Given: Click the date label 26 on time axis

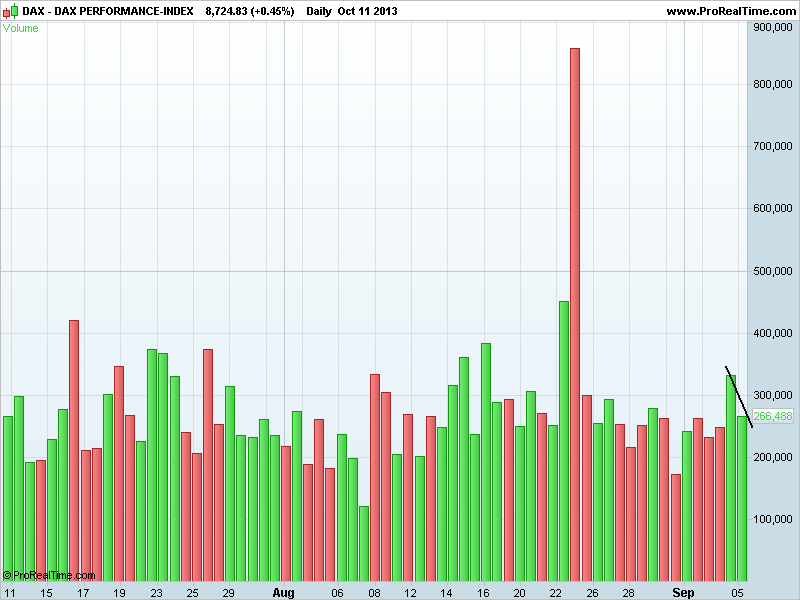Looking at the screenshot, I should [x=592, y=593].
